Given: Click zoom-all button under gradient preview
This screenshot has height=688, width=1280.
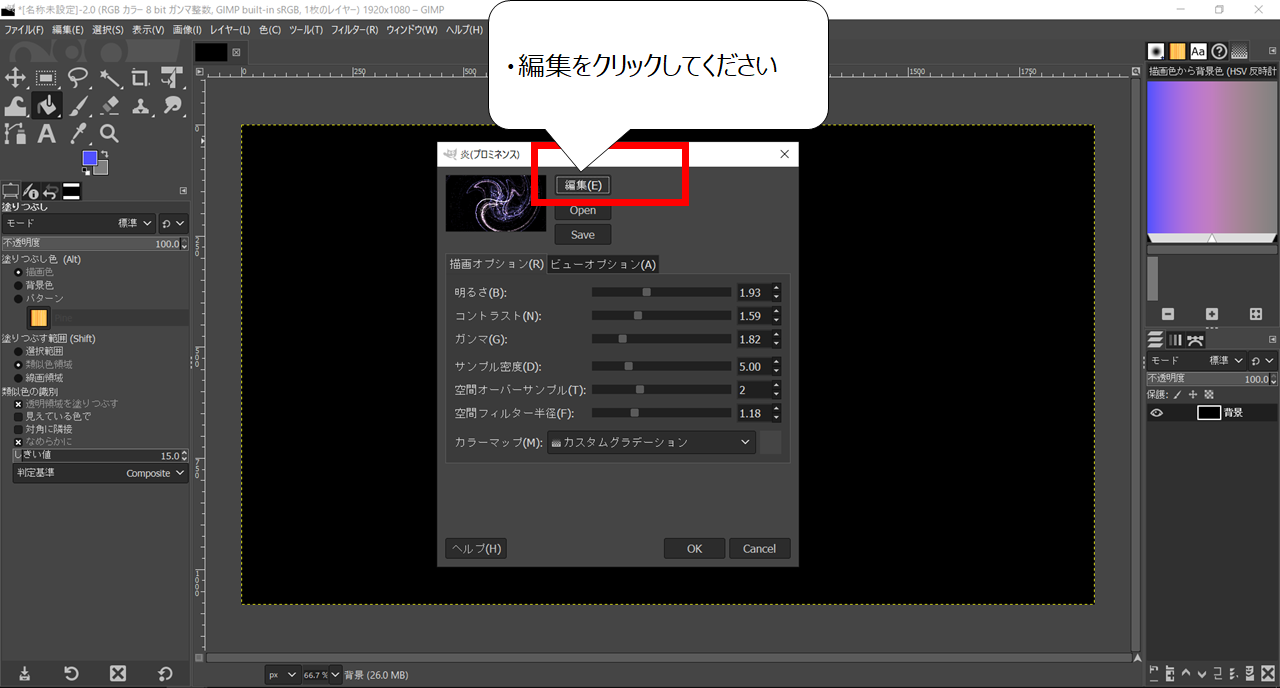Looking at the screenshot, I should click(x=1256, y=314).
